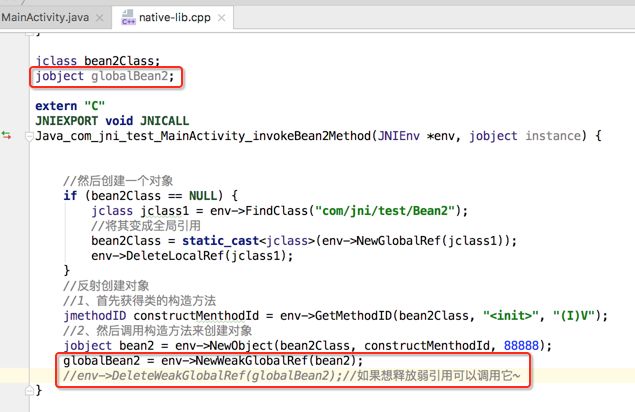Screen dimensions: 635x412
Task: Click the comment '//将其变成全局引用'
Action: coord(146,226)
